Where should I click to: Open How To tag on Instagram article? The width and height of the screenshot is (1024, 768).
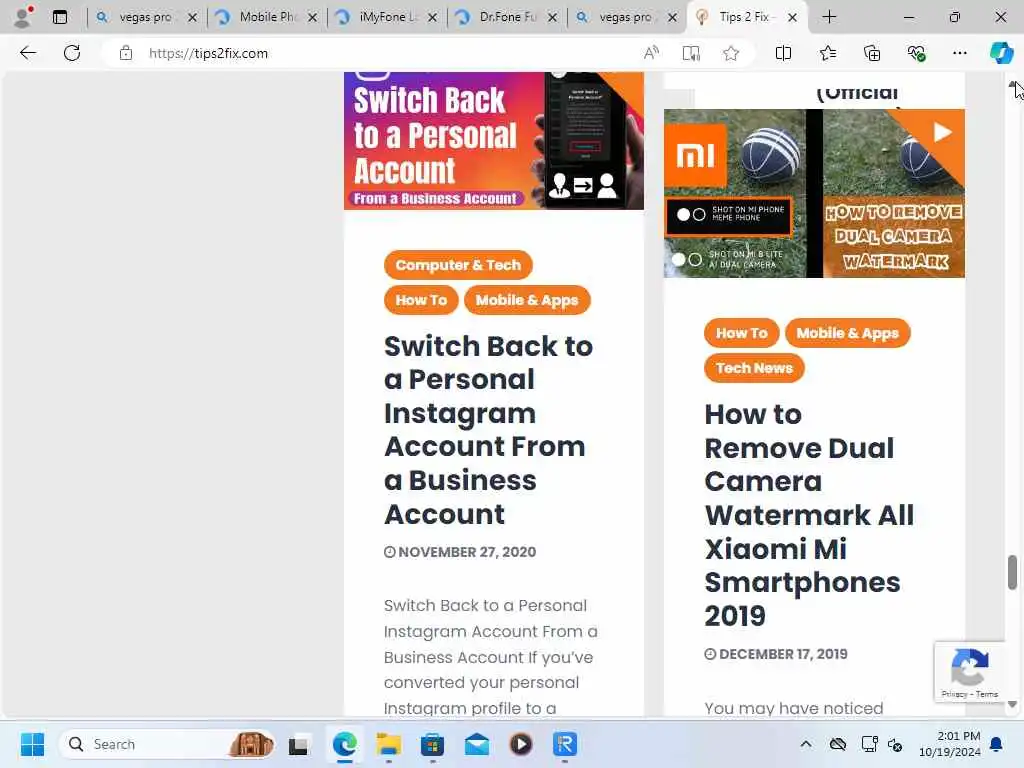click(421, 300)
